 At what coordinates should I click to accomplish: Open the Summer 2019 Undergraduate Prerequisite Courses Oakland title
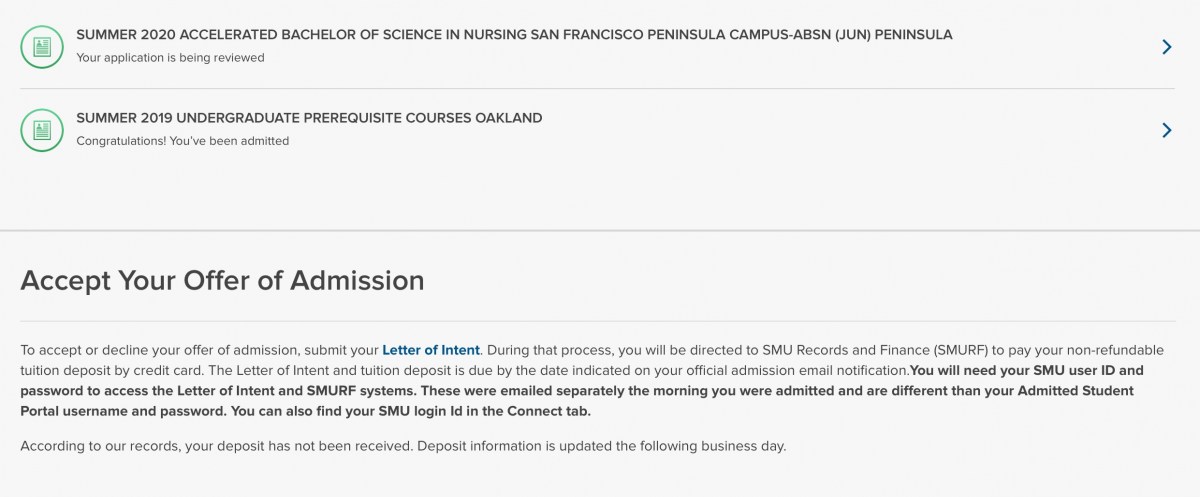coord(309,118)
